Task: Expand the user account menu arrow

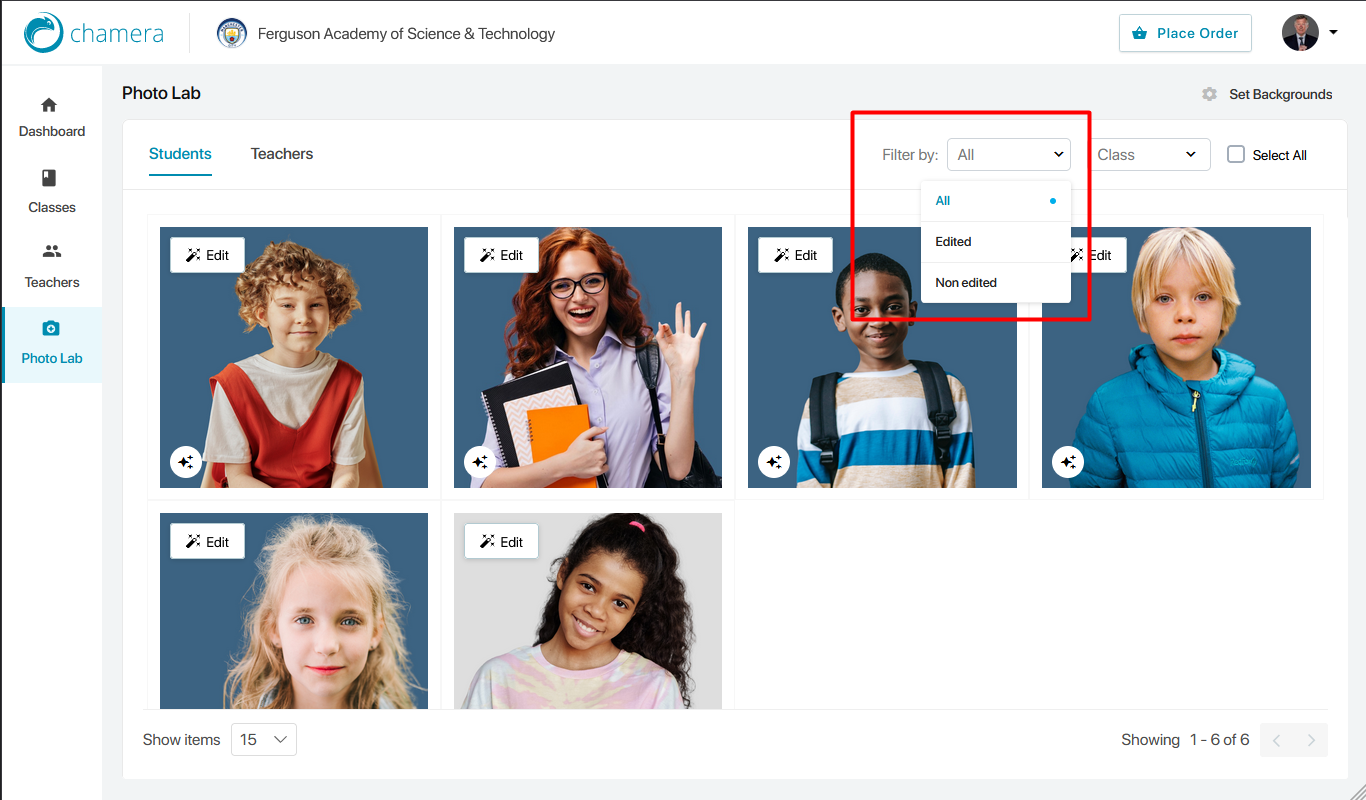Action: pyautogui.click(x=1333, y=33)
